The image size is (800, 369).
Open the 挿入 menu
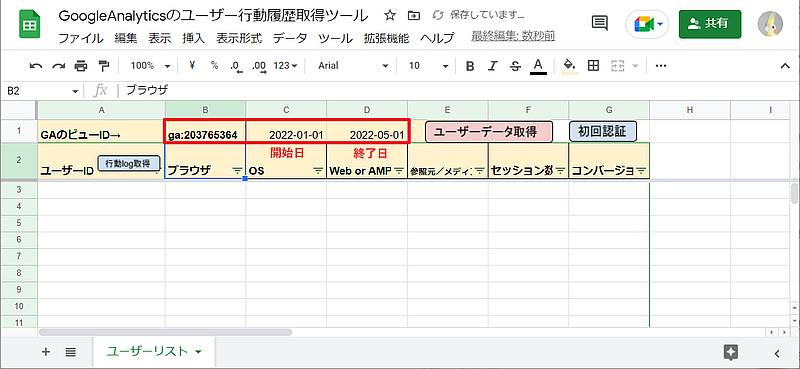click(193, 38)
